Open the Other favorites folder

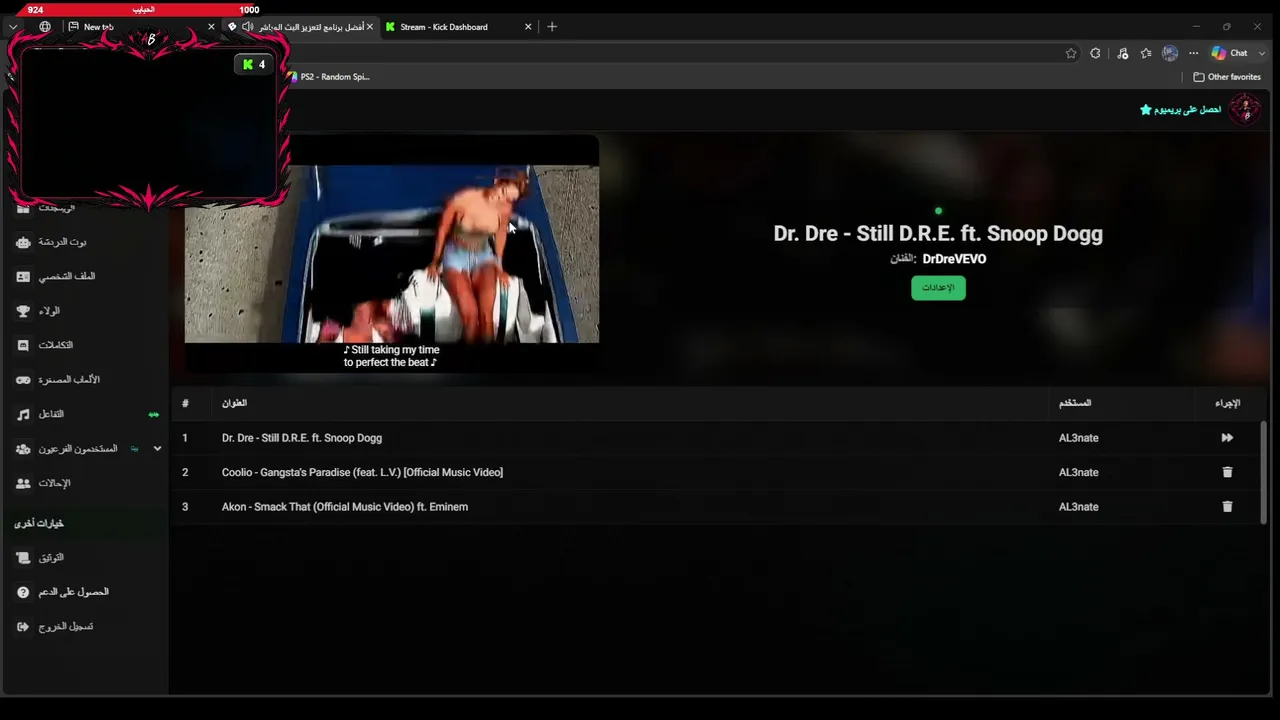(x=1227, y=77)
